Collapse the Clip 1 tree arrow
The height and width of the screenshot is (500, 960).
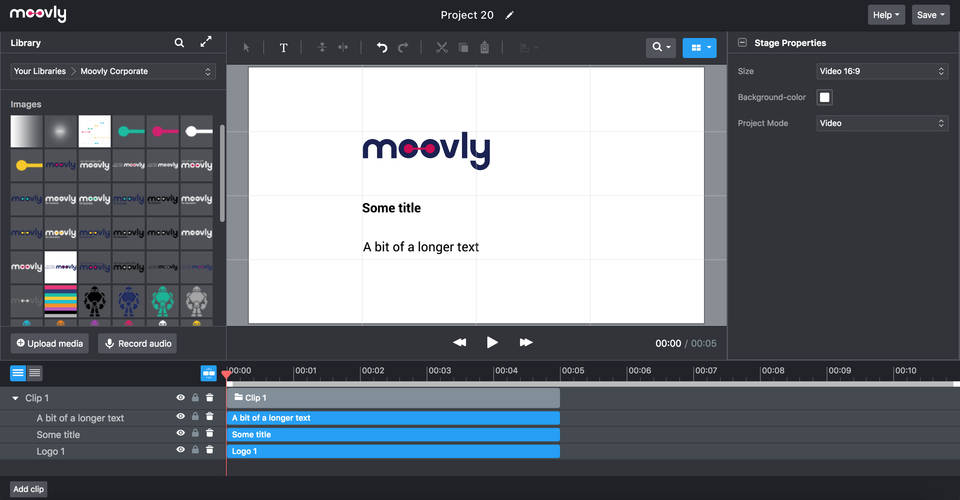pyautogui.click(x=15, y=398)
